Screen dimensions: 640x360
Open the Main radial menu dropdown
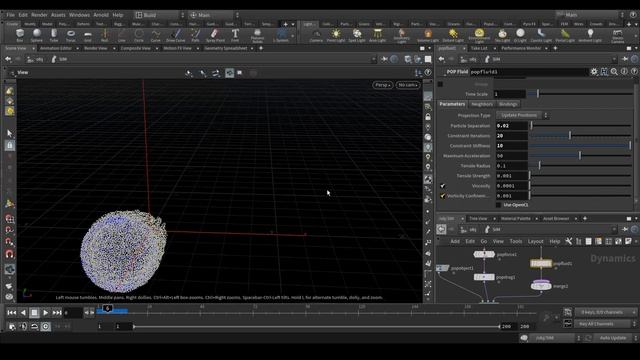point(213,15)
